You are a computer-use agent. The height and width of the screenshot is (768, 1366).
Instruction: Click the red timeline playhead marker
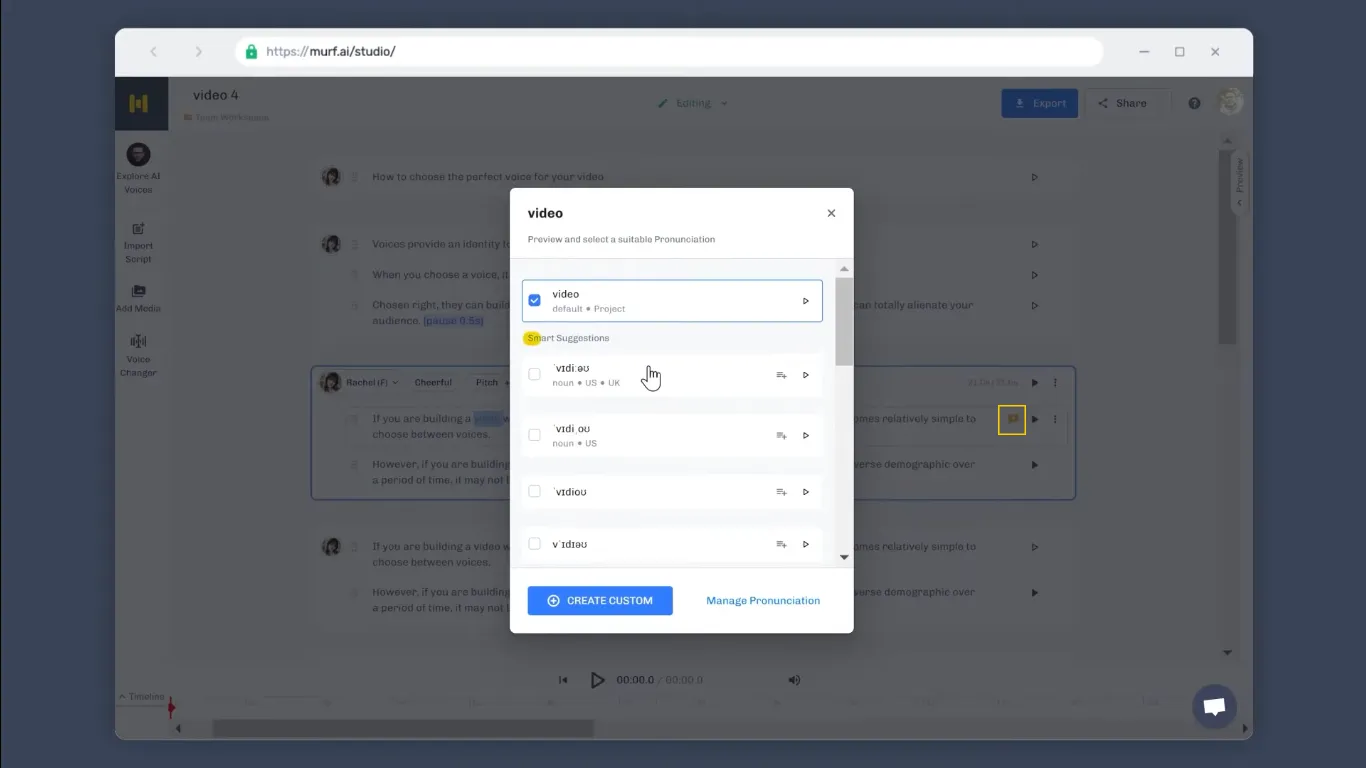[171, 708]
